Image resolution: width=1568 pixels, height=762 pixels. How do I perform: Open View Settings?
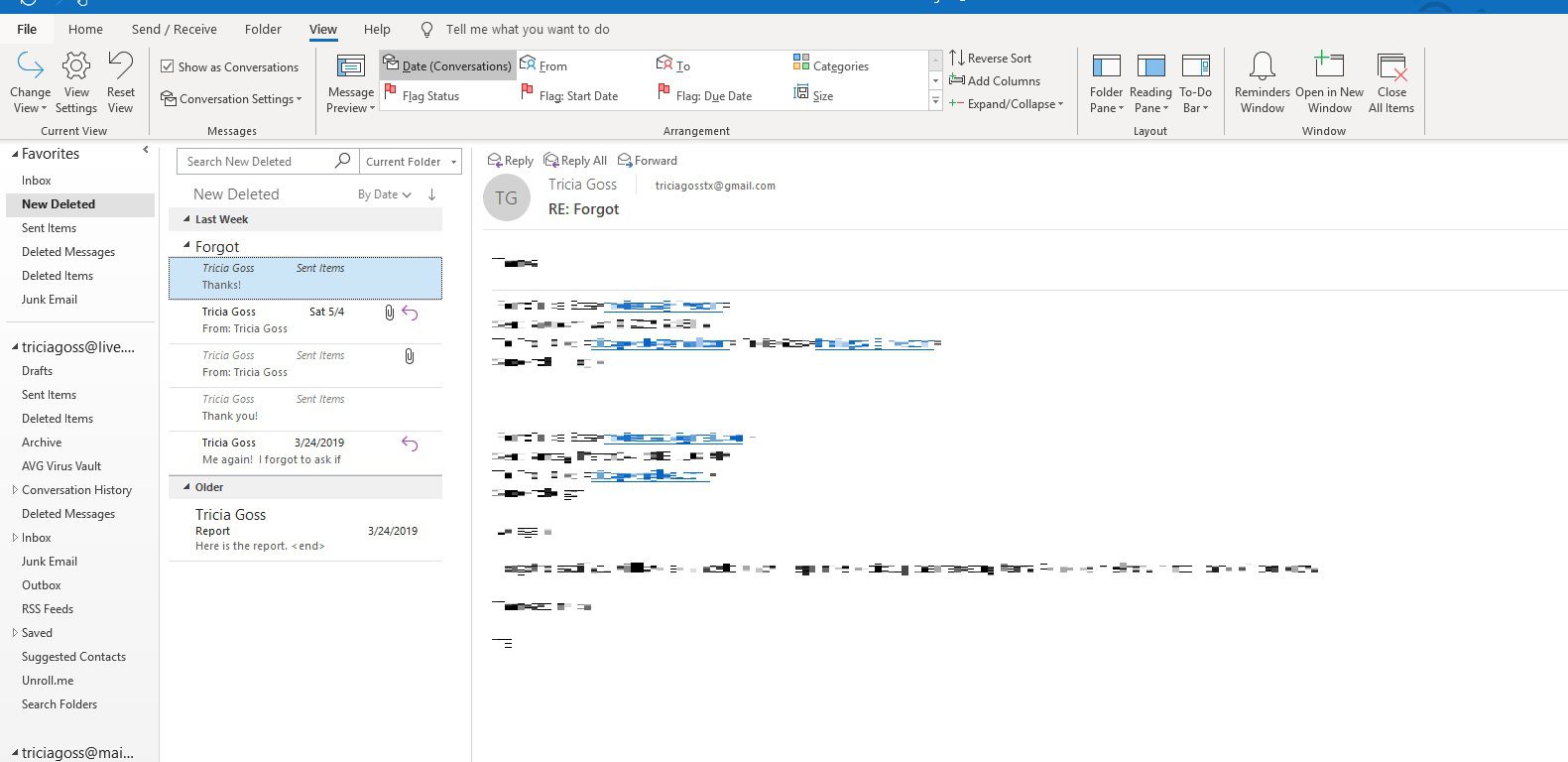pyautogui.click(x=76, y=83)
